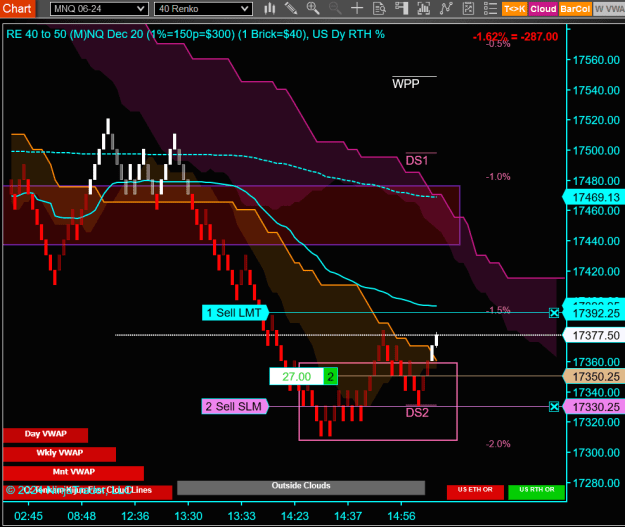This screenshot has width=625, height=527.
Task: Click the WPP pivot label
Action: (405, 84)
